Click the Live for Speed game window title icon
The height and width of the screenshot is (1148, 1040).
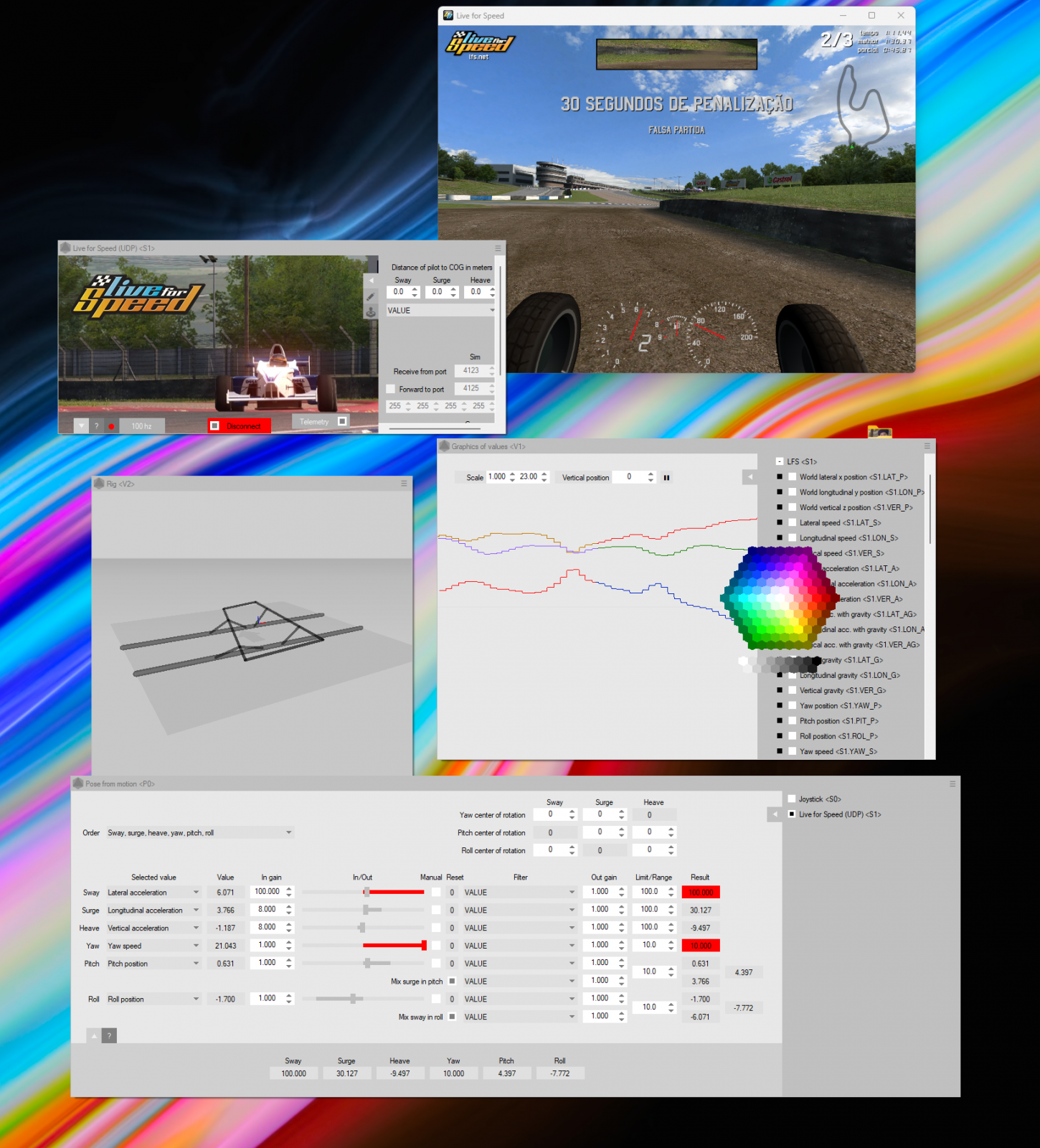(x=448, y=15)
